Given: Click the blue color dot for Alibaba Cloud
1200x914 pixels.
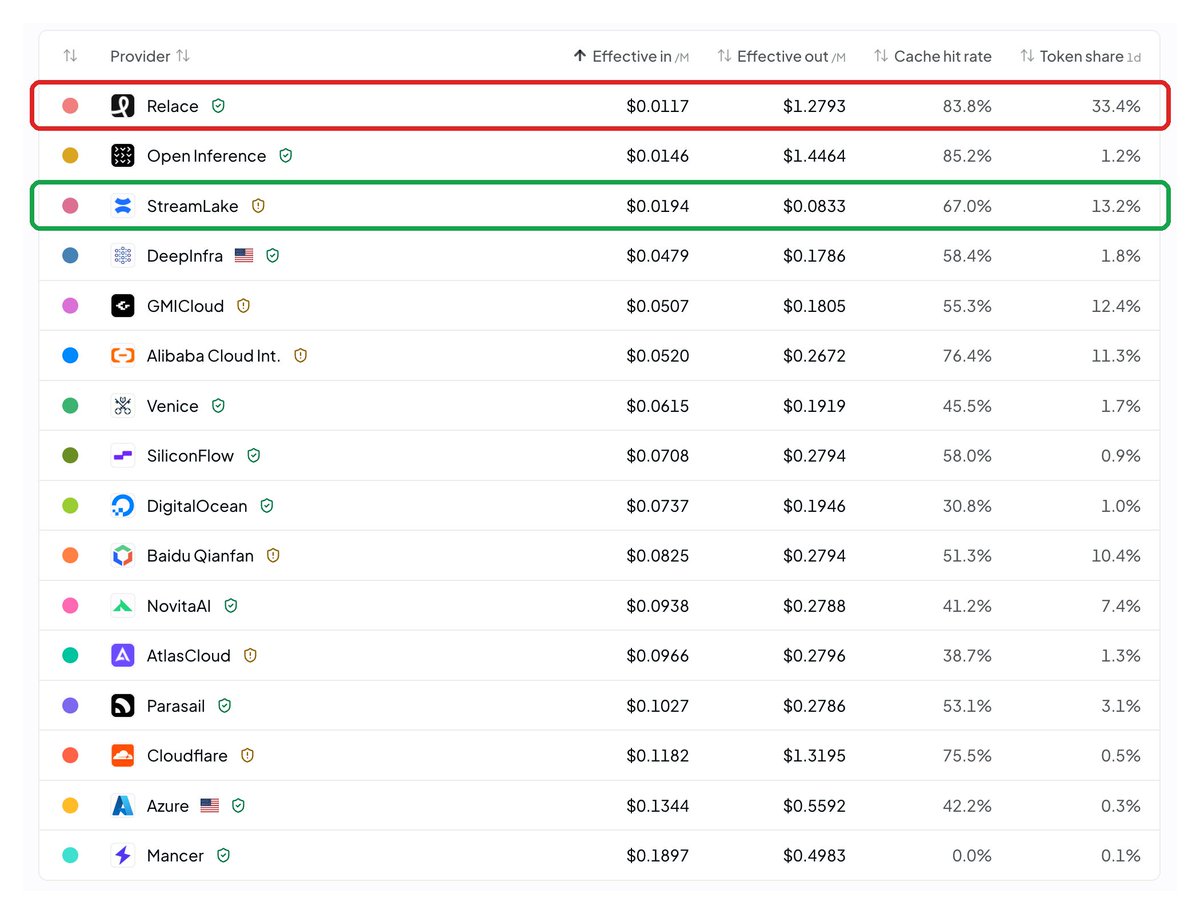Looking at the screenshot, I should click(x=70, y=356).
